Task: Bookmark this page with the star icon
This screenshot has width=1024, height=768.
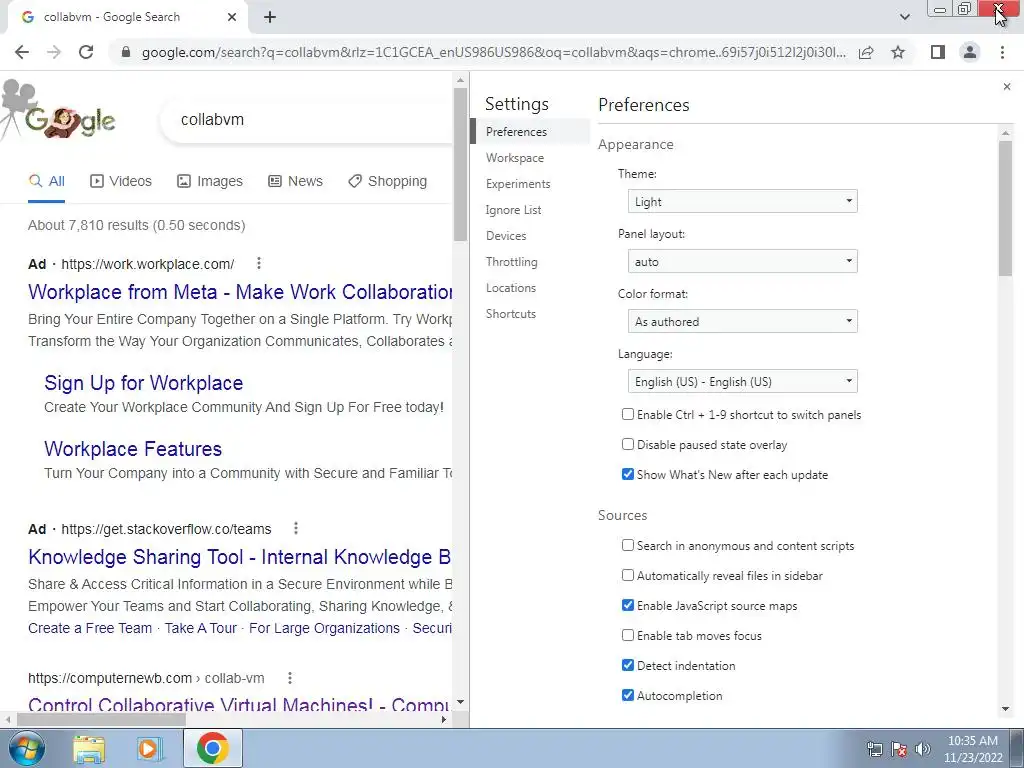Action: [898, 52]
